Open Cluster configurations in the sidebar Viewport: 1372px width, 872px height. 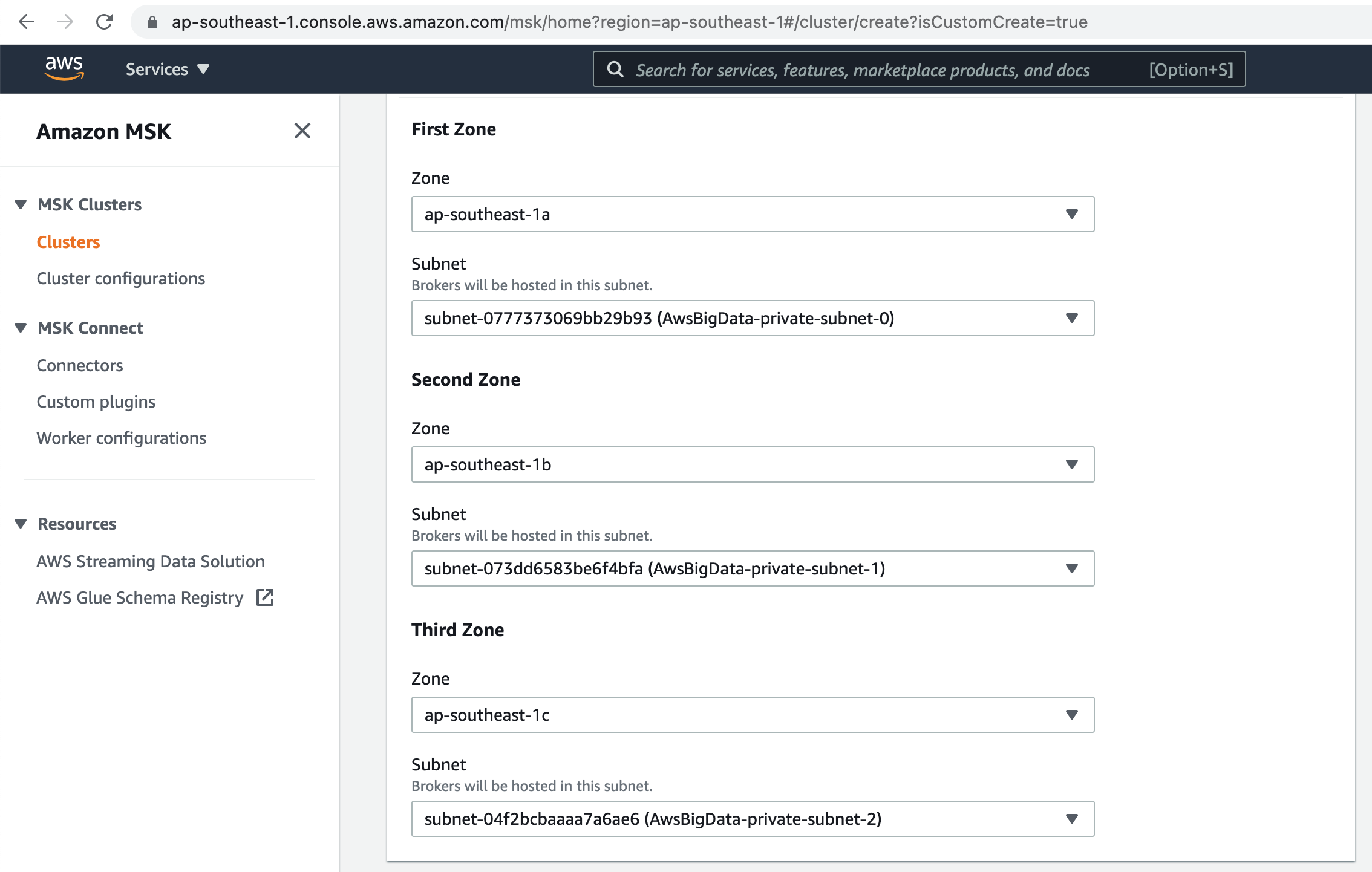click(121, 278)
